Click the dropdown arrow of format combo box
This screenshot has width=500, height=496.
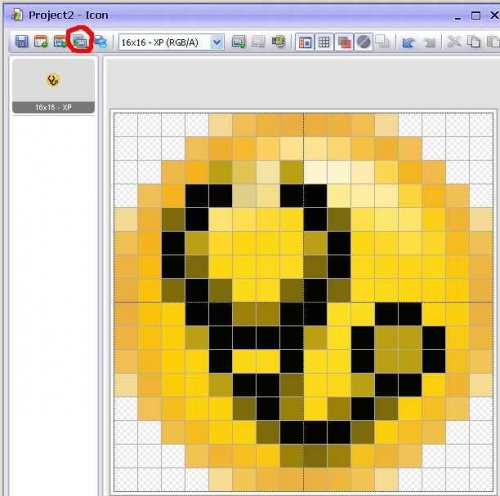(217, 43)
